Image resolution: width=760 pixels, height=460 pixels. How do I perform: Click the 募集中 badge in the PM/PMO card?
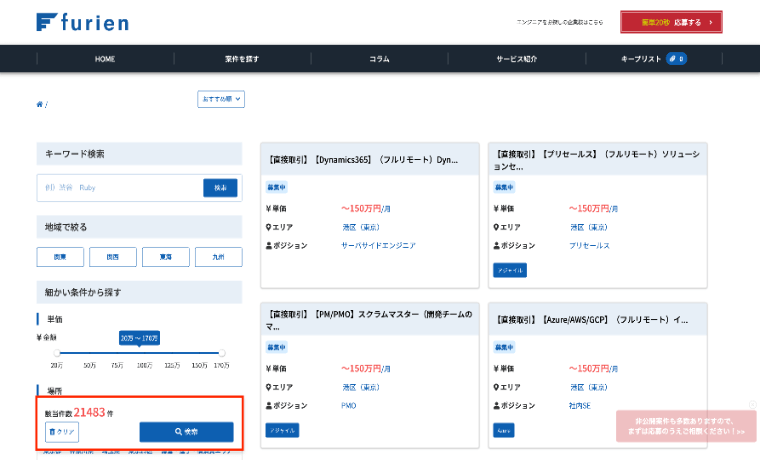(x=276, y=347)
